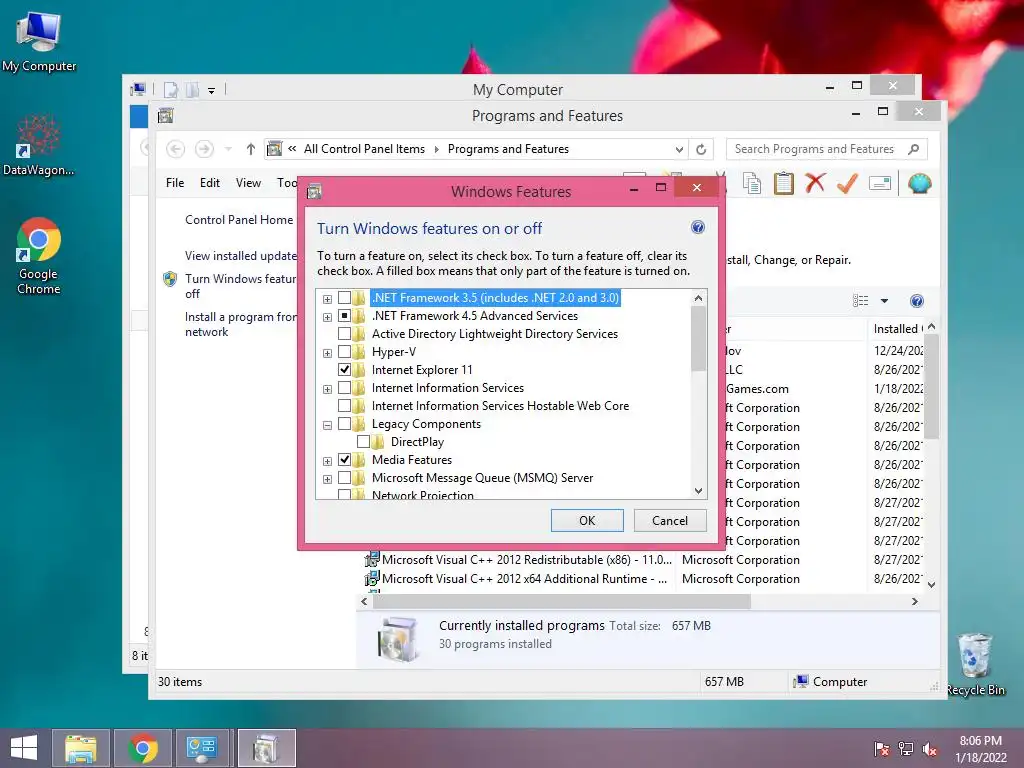1024x768 pixels.
Task: Click the Installed On column header
Action: pos(897,328)
